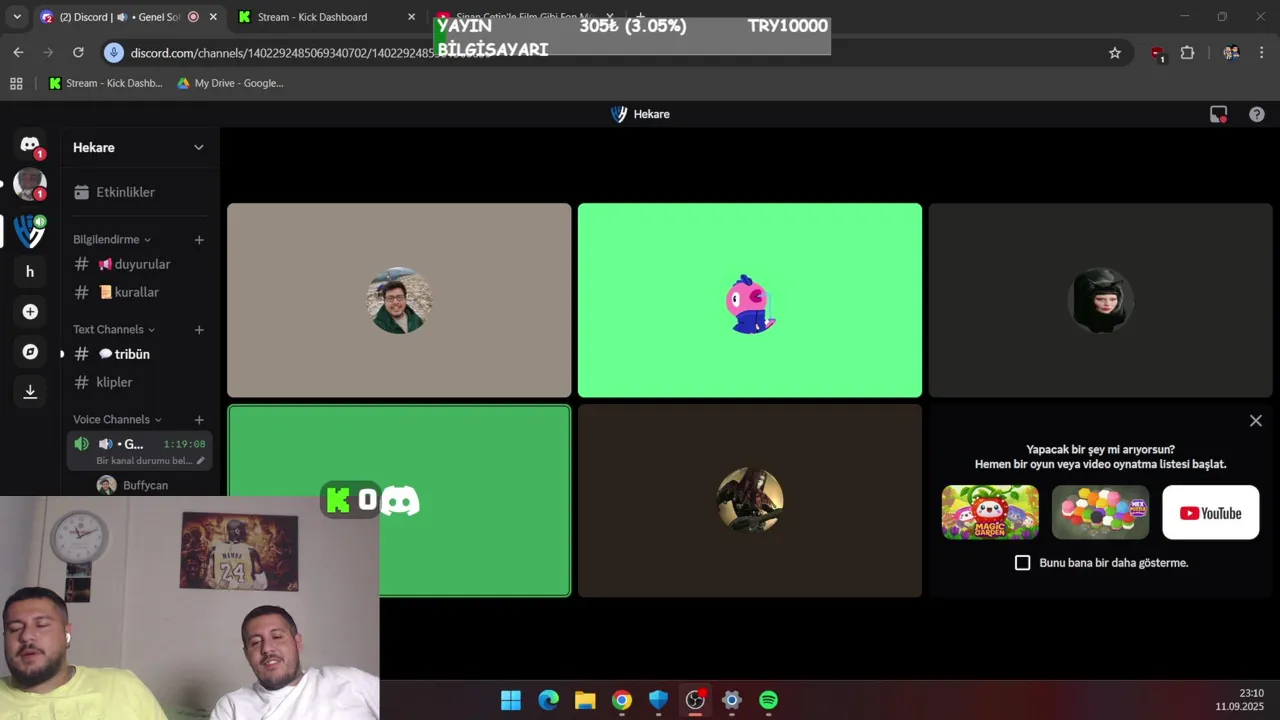Edit voice channel status pencil icon

(201, 461)
